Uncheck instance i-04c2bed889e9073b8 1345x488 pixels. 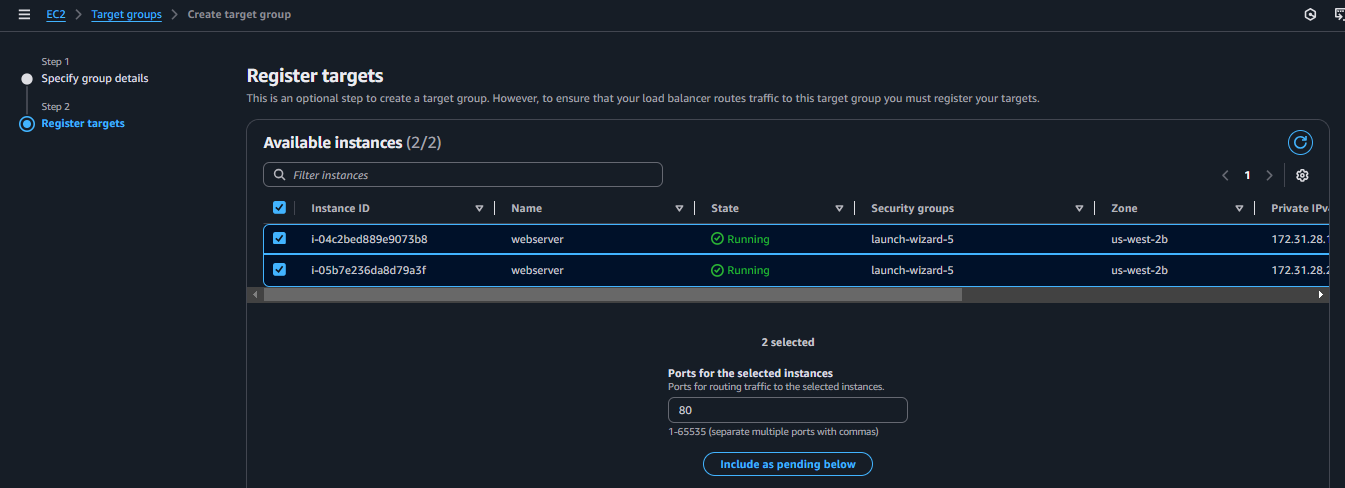point(279,239)
